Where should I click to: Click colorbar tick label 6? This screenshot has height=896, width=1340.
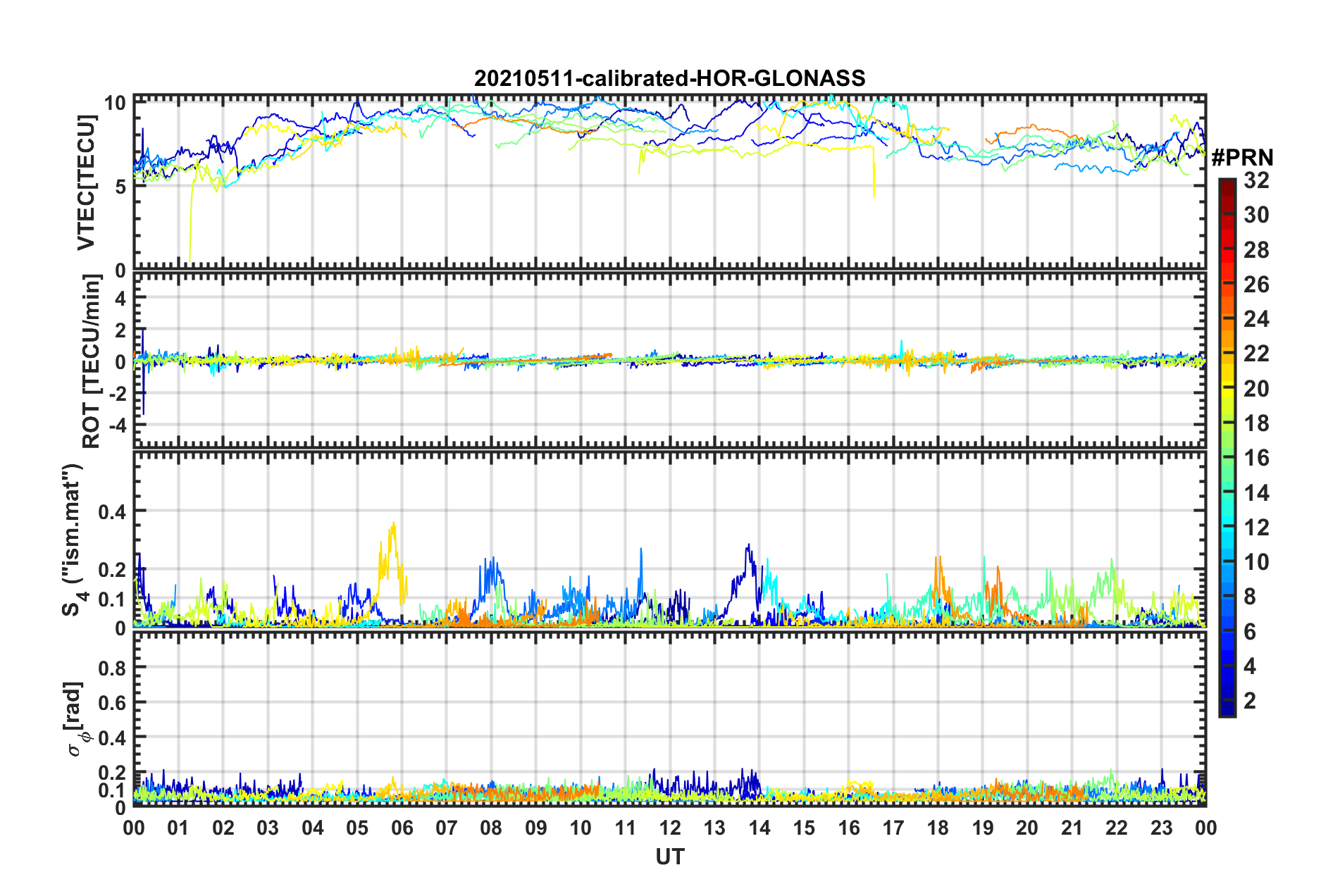pyautogui.click(x=1250, y=631)
